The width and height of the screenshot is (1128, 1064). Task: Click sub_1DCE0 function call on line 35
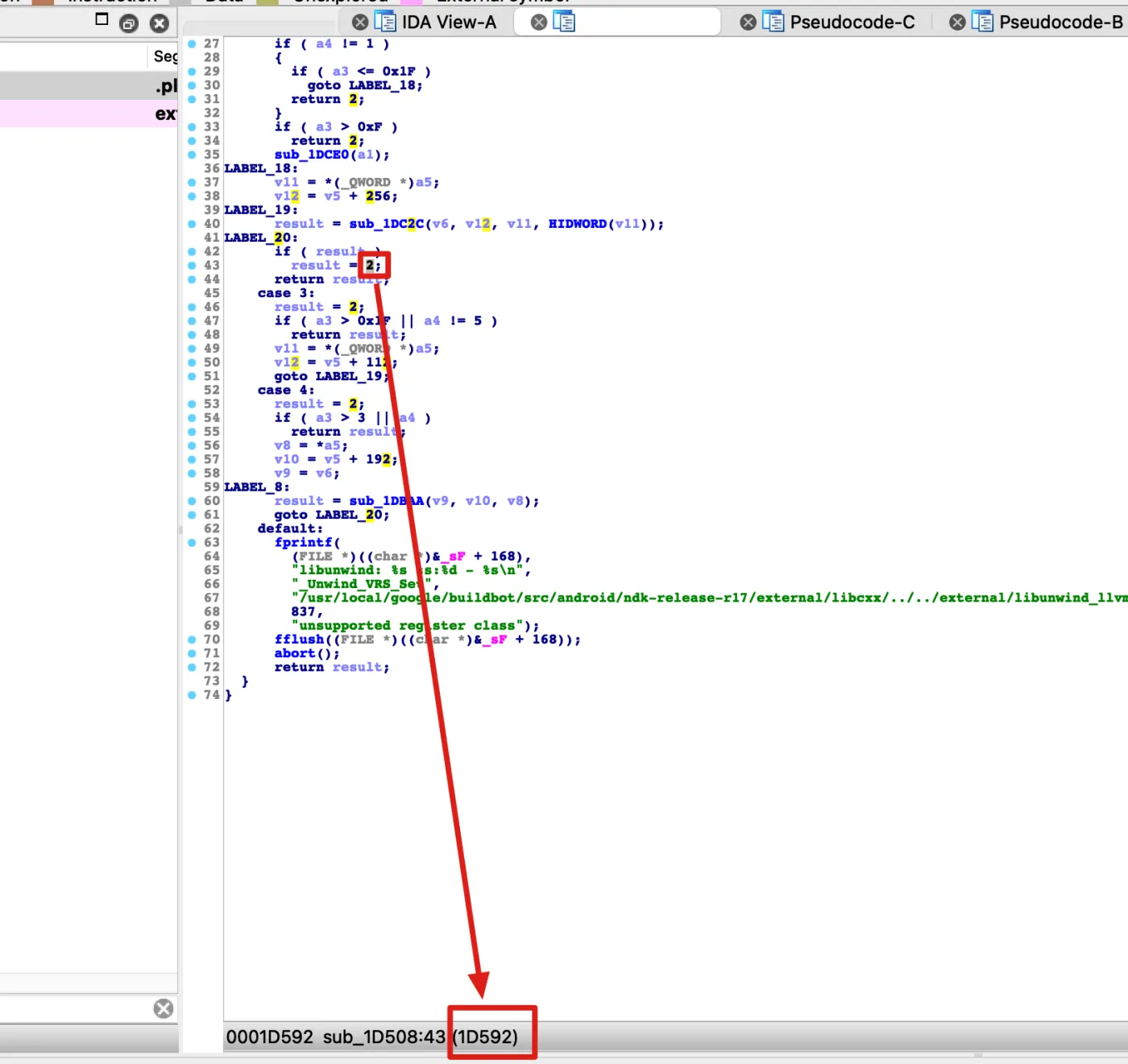coord(311,155)
